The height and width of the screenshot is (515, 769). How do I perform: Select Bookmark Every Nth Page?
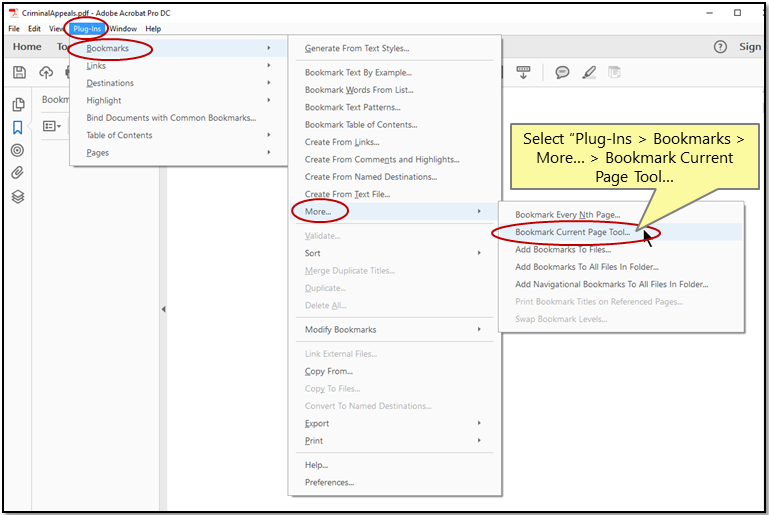pyautogui.click(x=567, y=215)
